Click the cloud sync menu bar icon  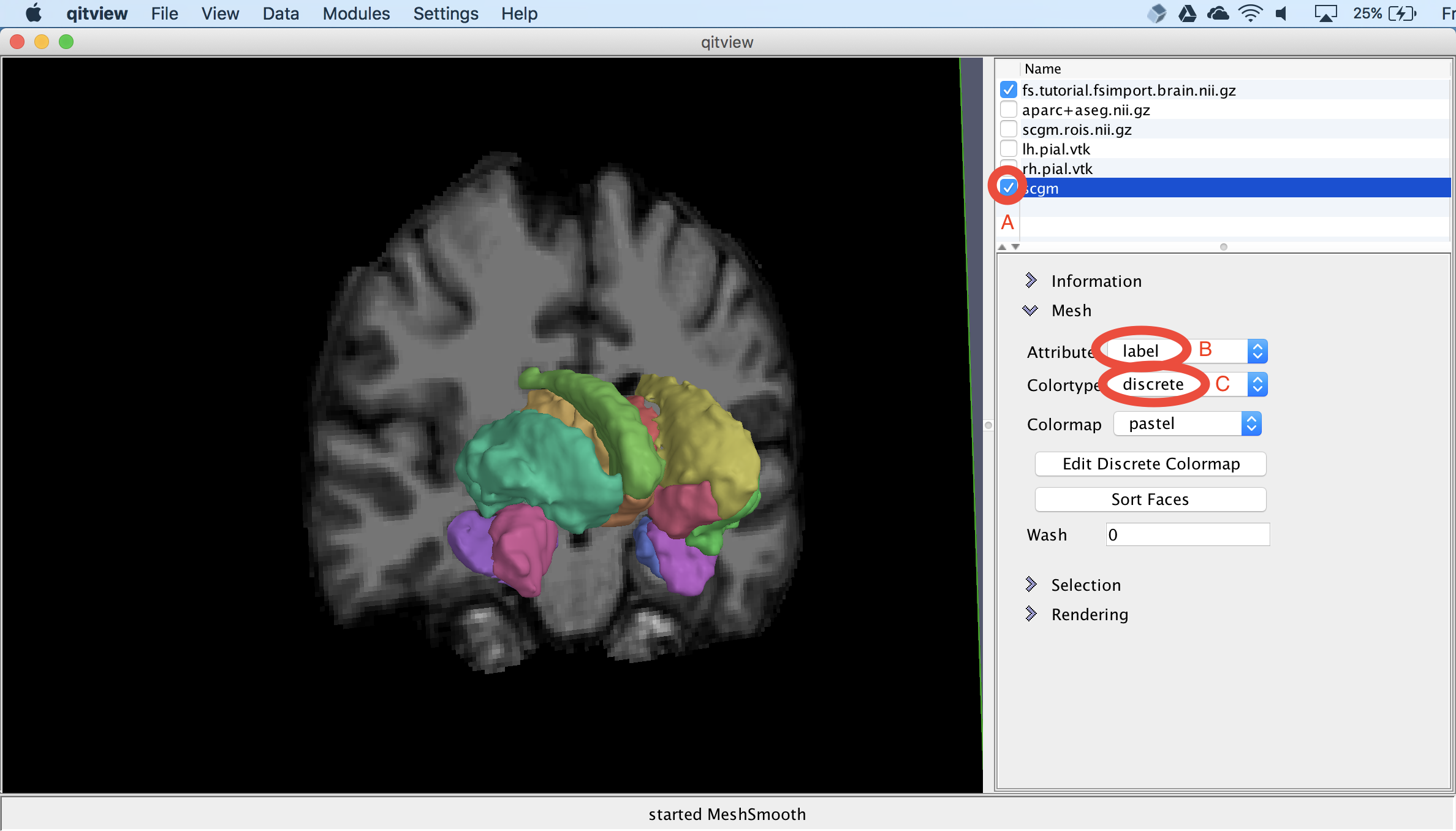pos(1218,13)
